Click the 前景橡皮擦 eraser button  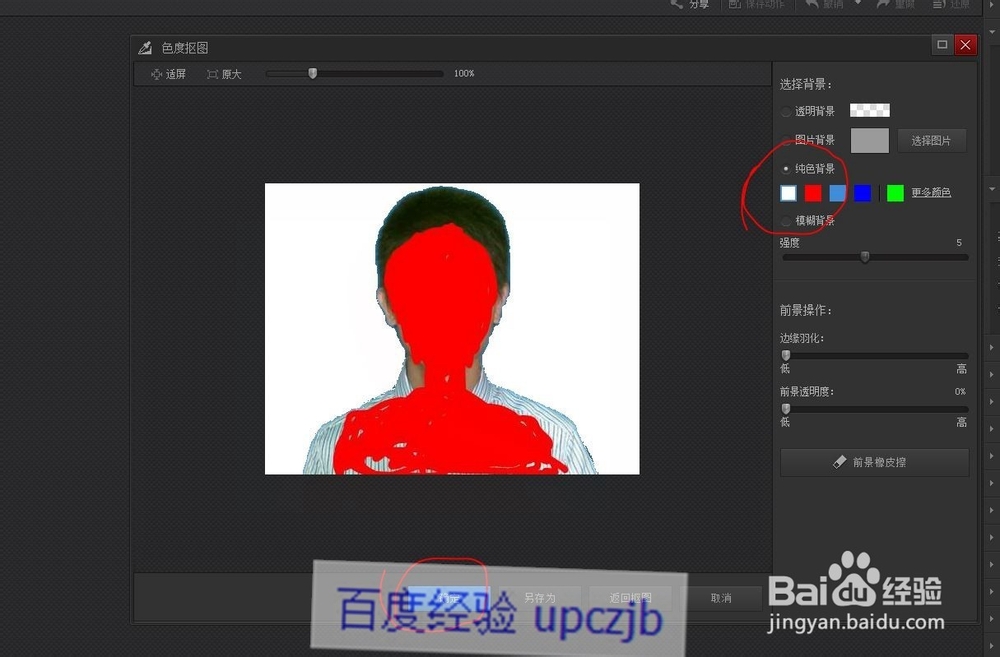874,462
